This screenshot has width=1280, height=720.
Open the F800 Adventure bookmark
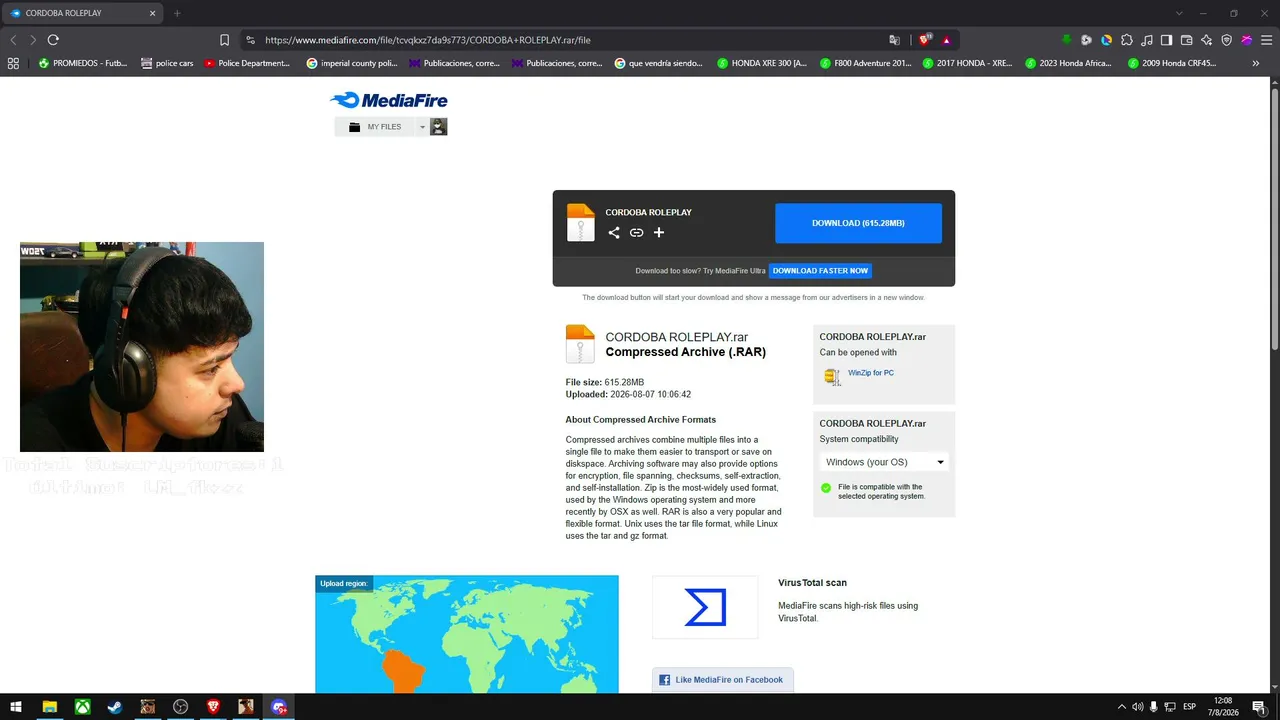pyautogui.click(x=865, y=63)
